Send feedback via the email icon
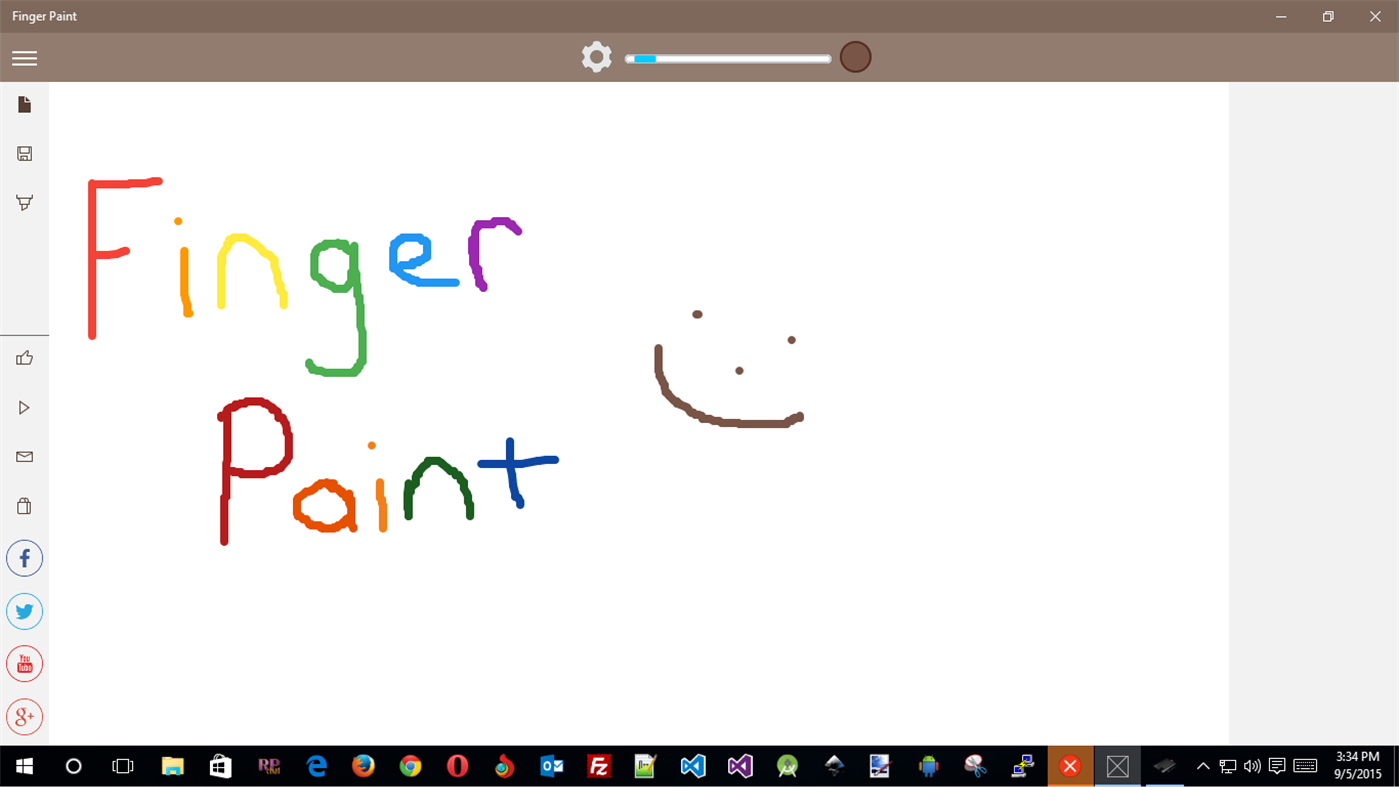 coord(24,457)
